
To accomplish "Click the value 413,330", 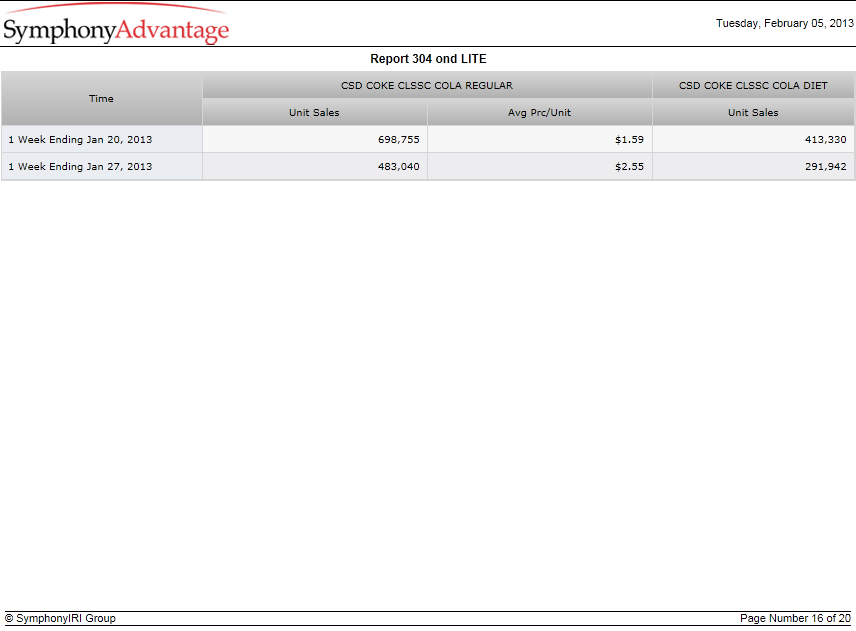I will 825,140.
